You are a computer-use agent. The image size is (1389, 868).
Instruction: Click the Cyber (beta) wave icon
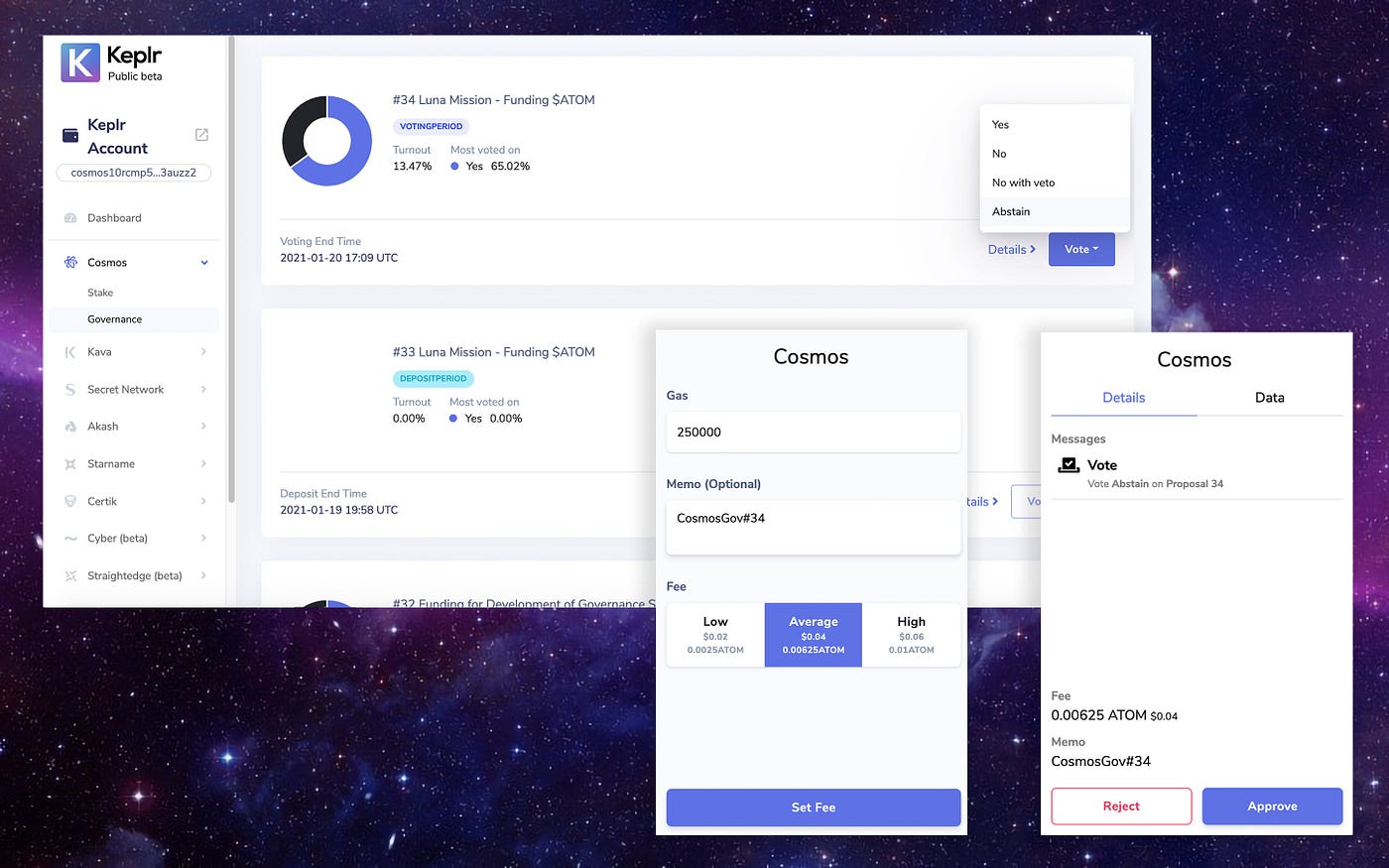coord(70,539)
